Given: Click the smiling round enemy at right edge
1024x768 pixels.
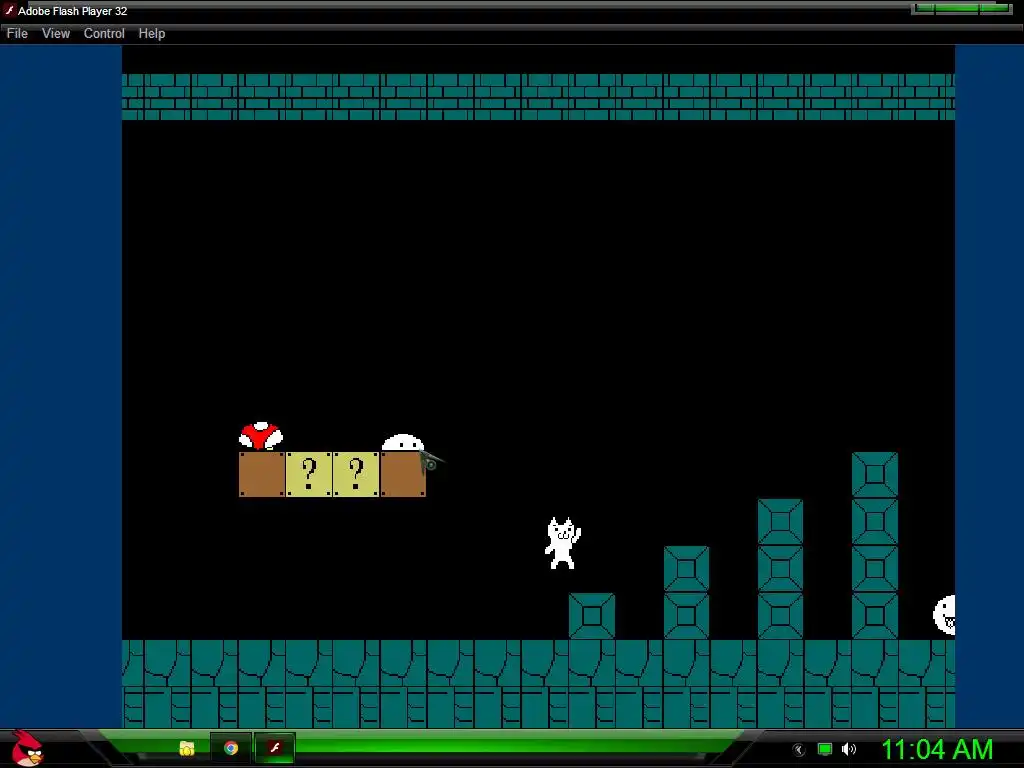Looking at the screenshot, I should 944,615.
